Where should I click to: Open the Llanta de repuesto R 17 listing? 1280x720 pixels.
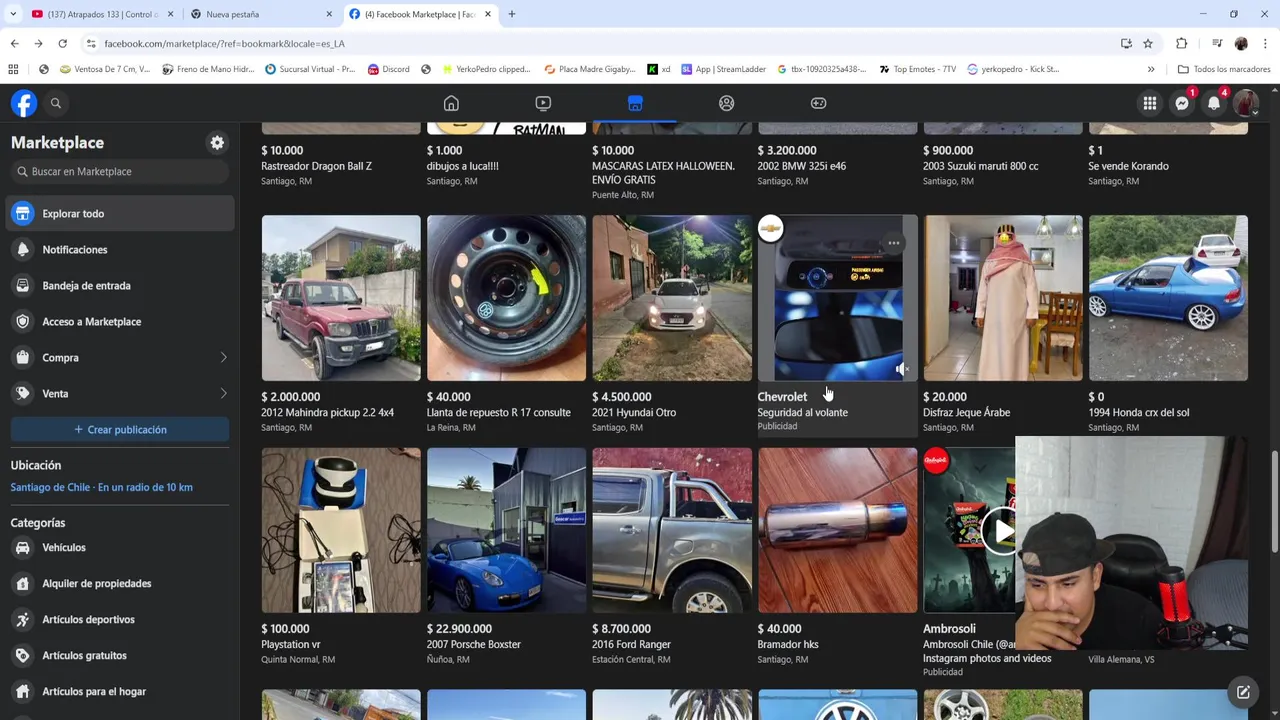tap(506, 298)
